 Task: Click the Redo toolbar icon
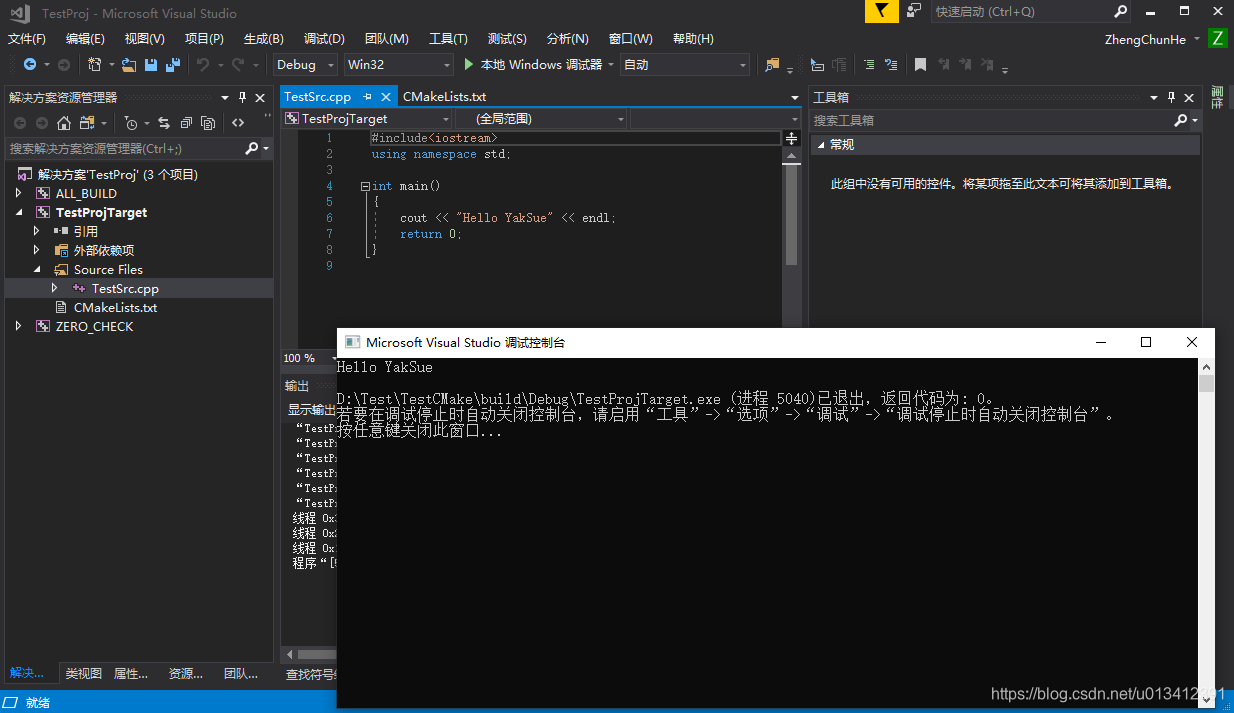coord(238,64)
